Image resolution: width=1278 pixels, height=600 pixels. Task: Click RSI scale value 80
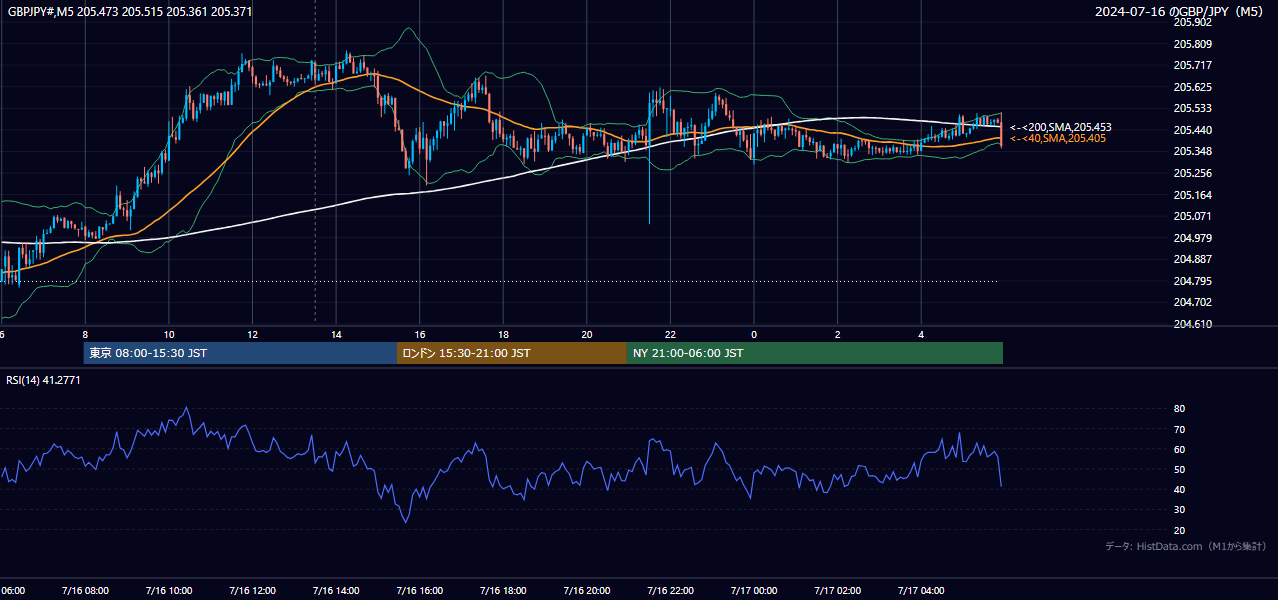tap(1179, 409)
